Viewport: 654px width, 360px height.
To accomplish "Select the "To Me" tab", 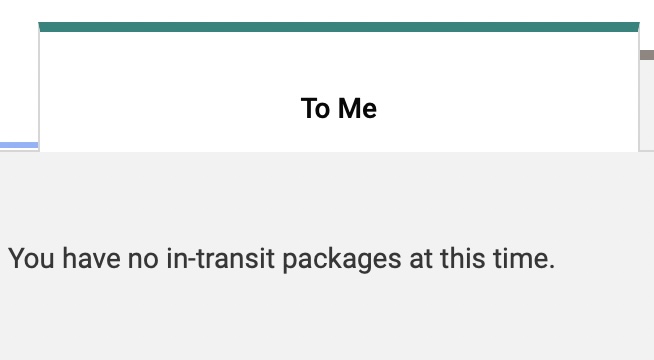I will click(x=339, y=87).
